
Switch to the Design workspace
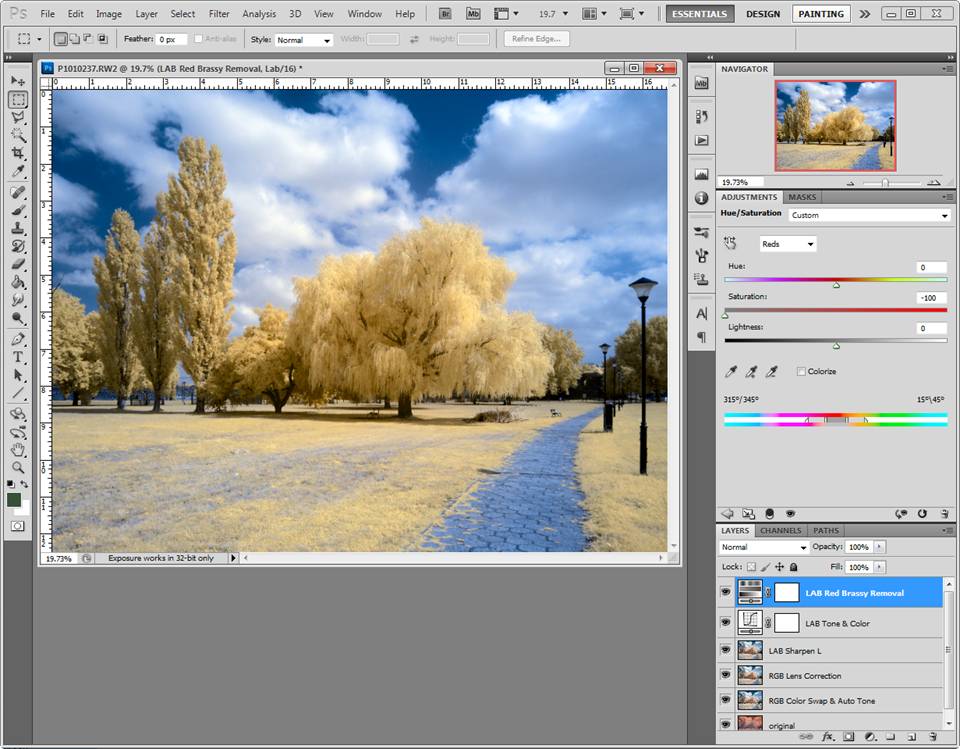(x=763, y=13)
